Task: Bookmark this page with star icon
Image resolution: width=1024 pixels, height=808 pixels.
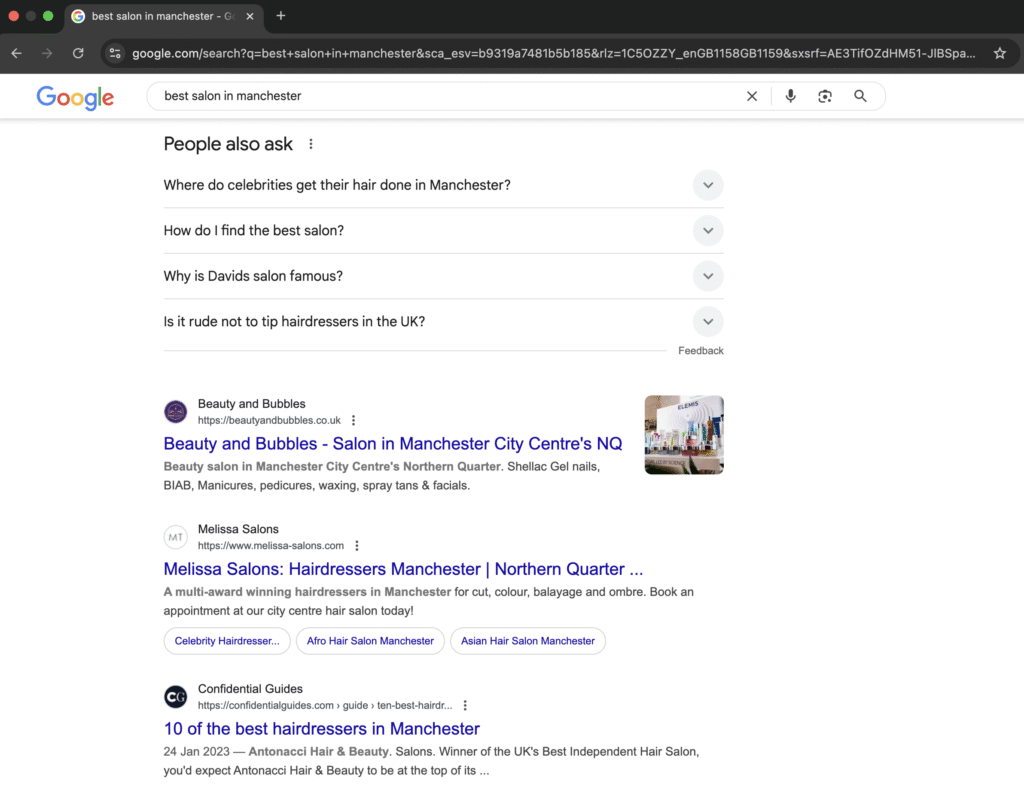Action: pos(999,54)
